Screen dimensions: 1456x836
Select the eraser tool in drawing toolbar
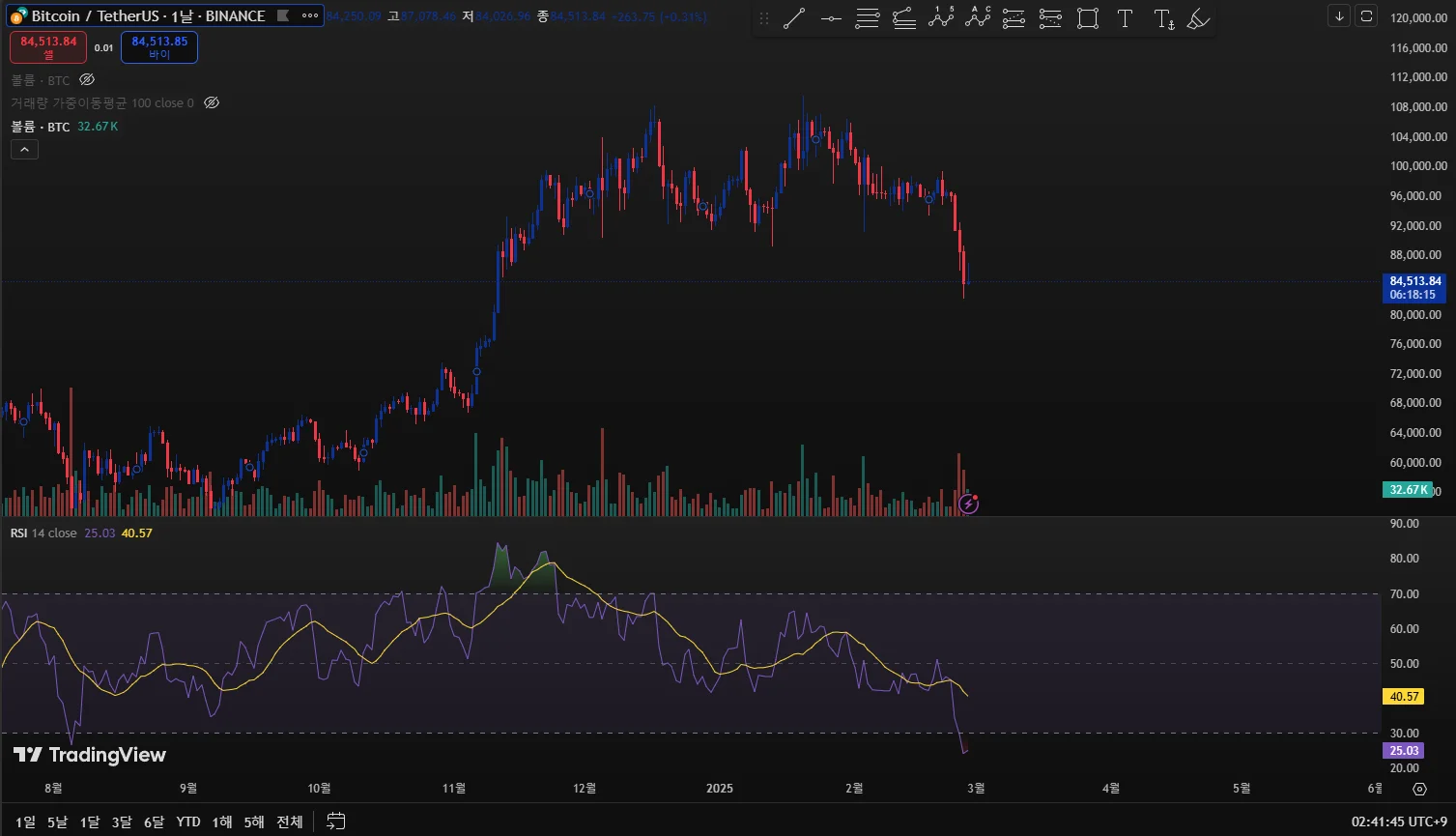[1198, 18]
